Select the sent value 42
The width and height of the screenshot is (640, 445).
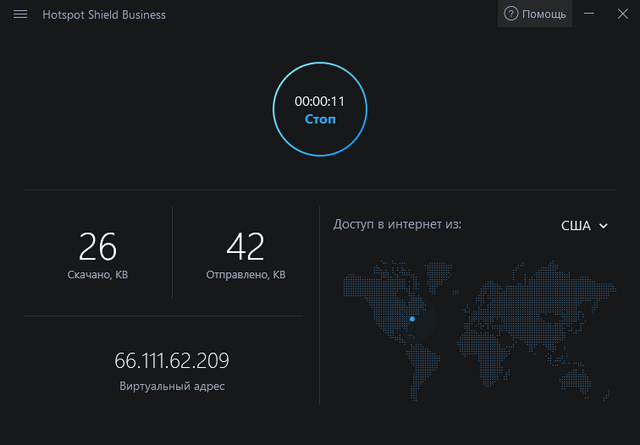tap(245, 246)
